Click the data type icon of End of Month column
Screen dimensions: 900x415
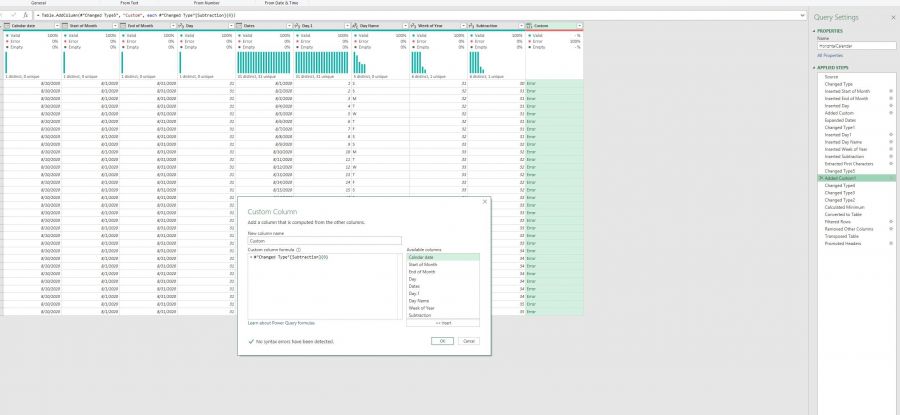tap(123, 26)
